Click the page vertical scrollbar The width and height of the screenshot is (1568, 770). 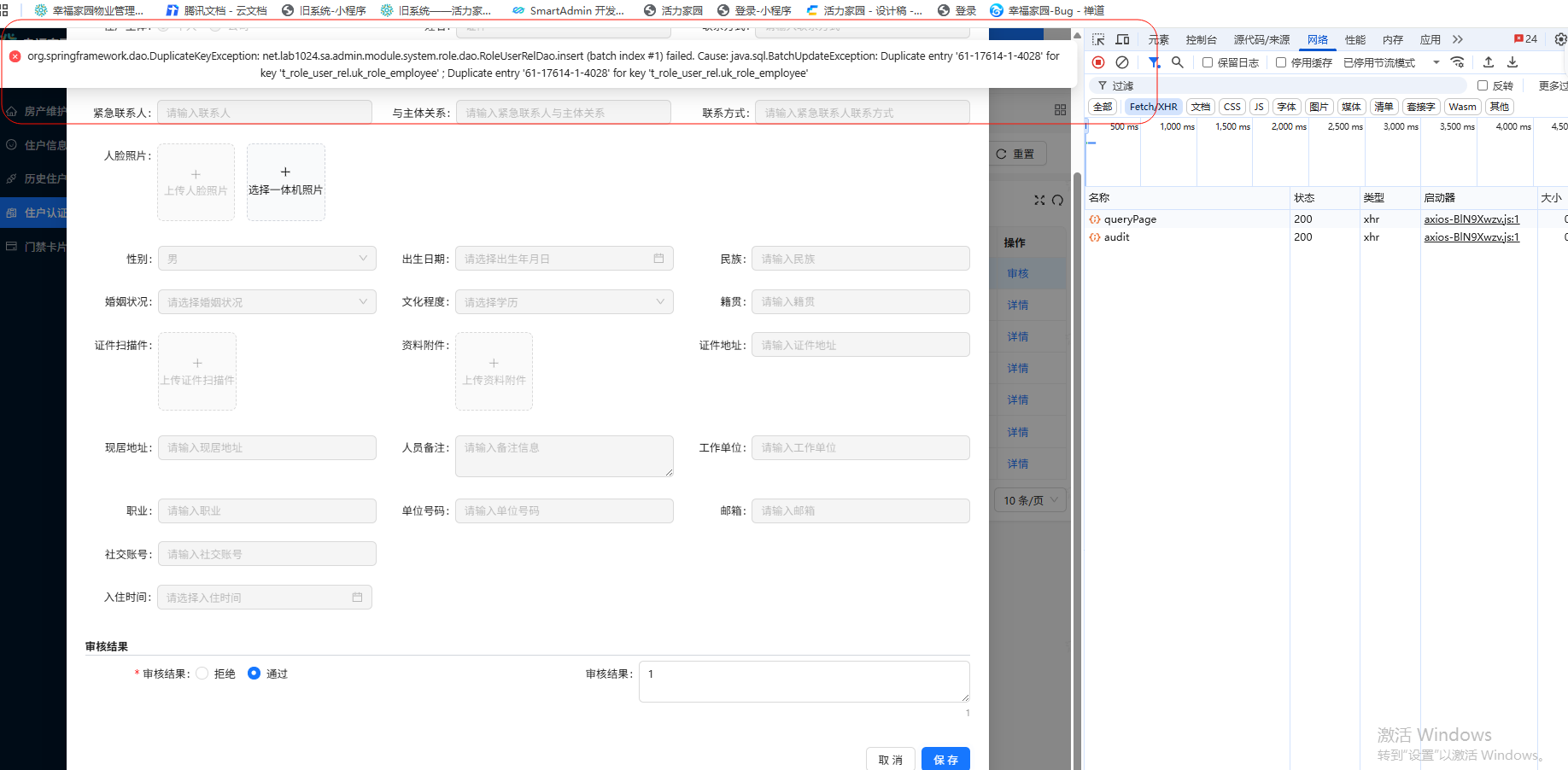pos(1077,341)
